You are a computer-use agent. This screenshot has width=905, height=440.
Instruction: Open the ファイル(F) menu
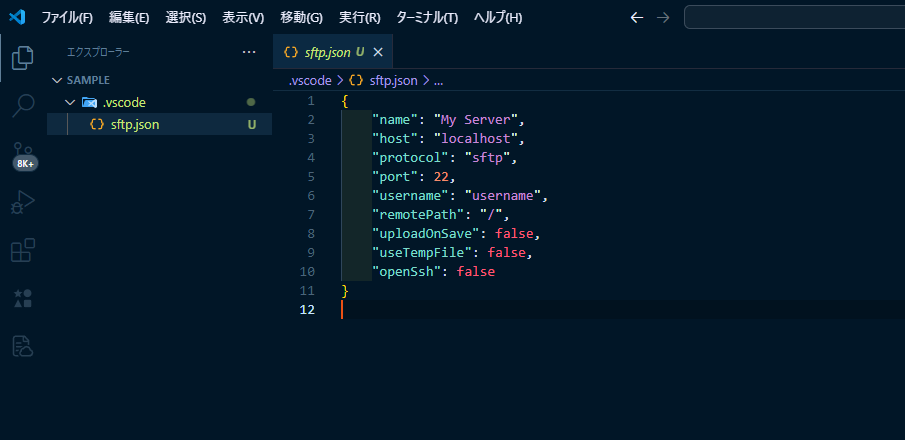click(67, 18)
